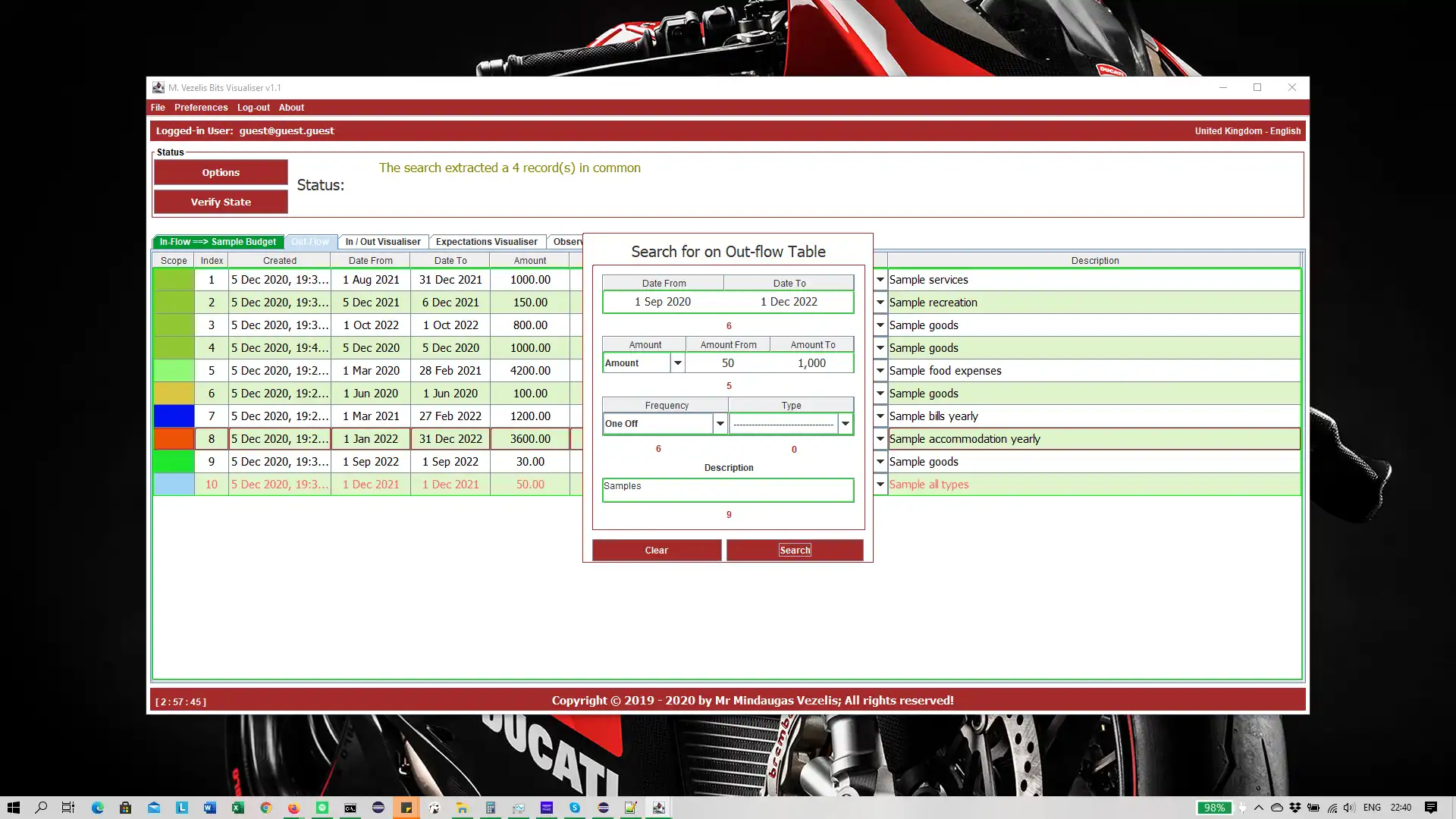This screenshot has height=819, width=1456.
Task: Click the Clear button in search dialog
Action: pos(657,549)
